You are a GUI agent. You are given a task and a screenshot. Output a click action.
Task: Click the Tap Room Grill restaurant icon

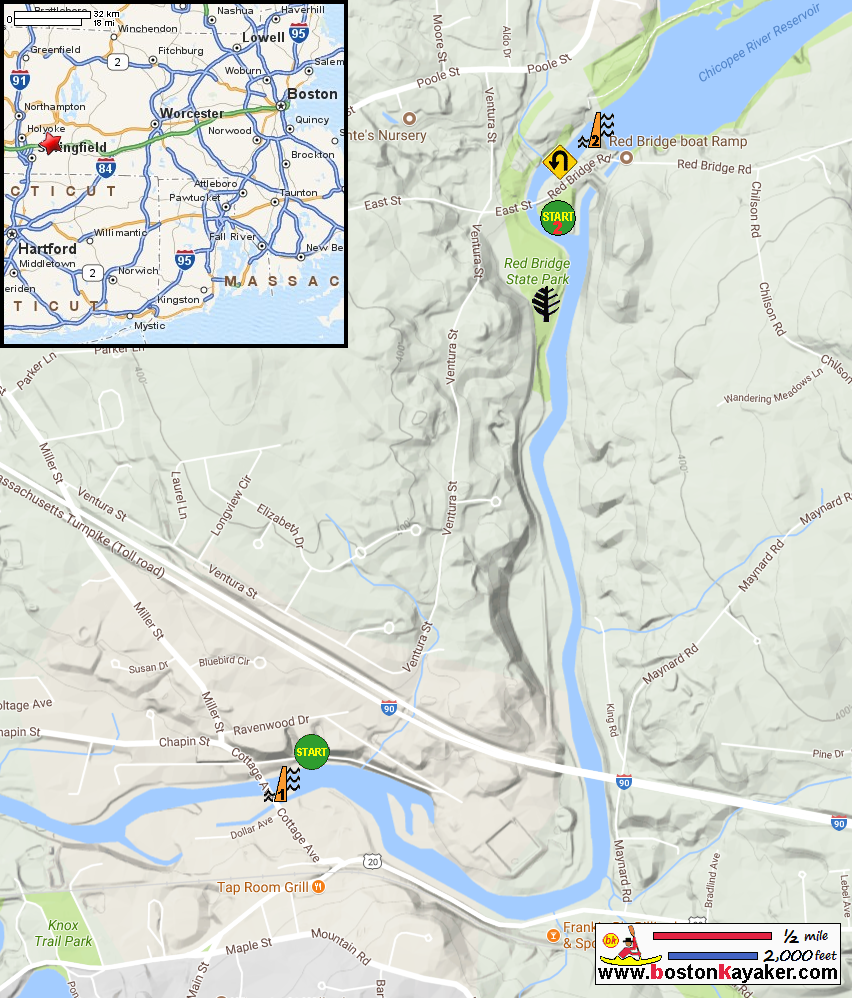tap(319, 887)
